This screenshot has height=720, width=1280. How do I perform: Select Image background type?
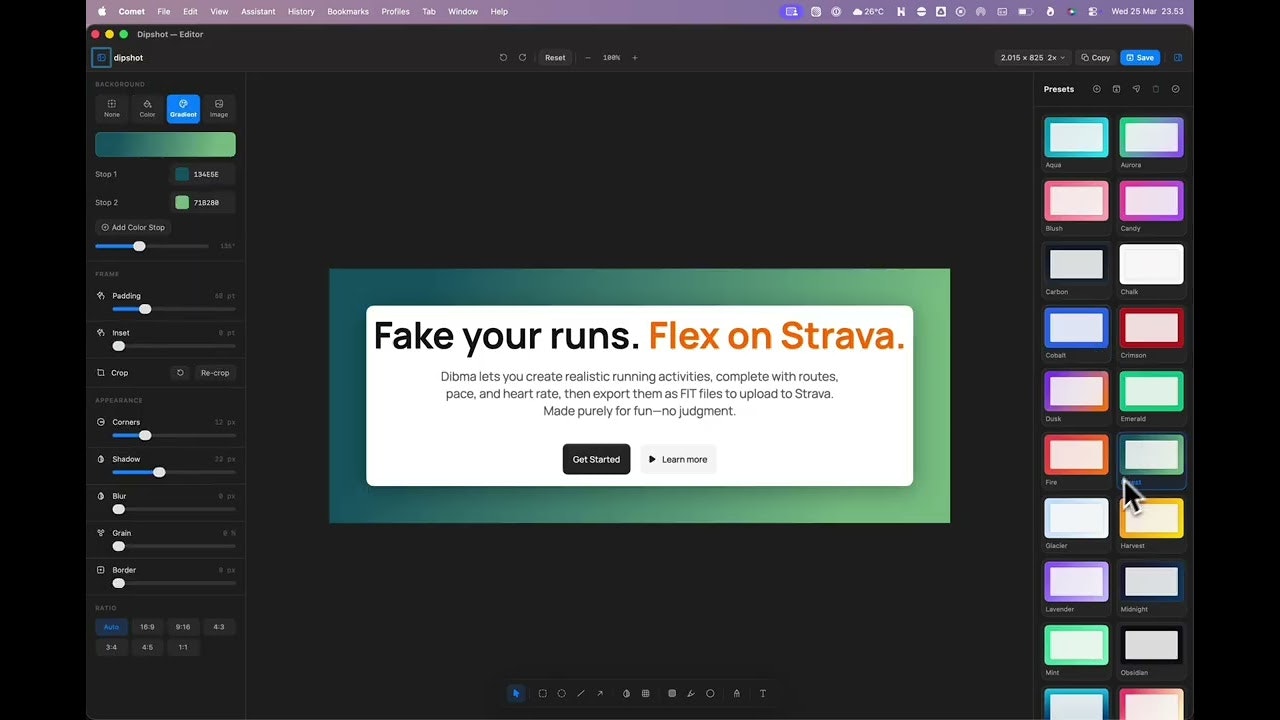coord(219,108)
